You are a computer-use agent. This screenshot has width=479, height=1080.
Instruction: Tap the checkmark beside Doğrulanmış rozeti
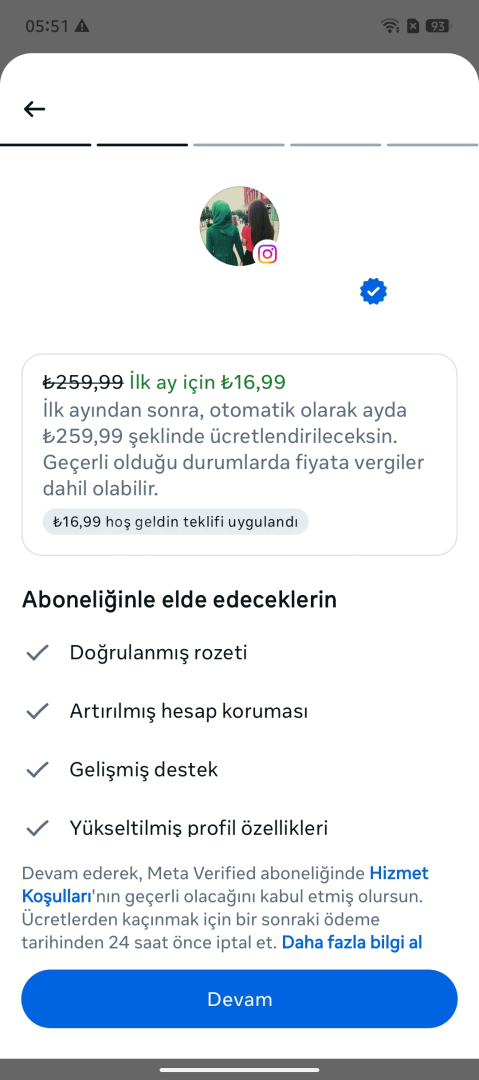[37, 652]
